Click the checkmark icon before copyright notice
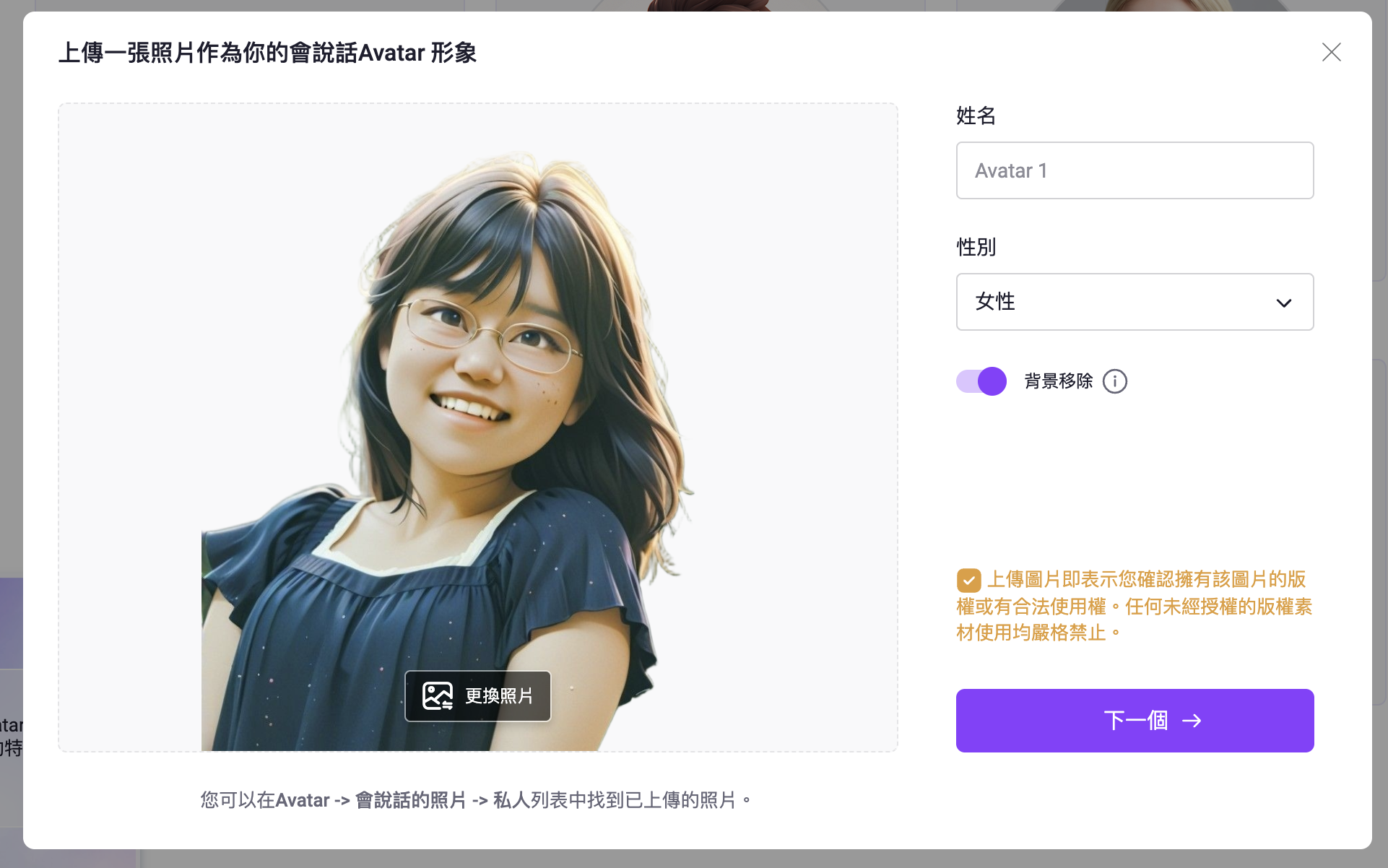Viewport: 1388px width, 868px height. point(968,580)
